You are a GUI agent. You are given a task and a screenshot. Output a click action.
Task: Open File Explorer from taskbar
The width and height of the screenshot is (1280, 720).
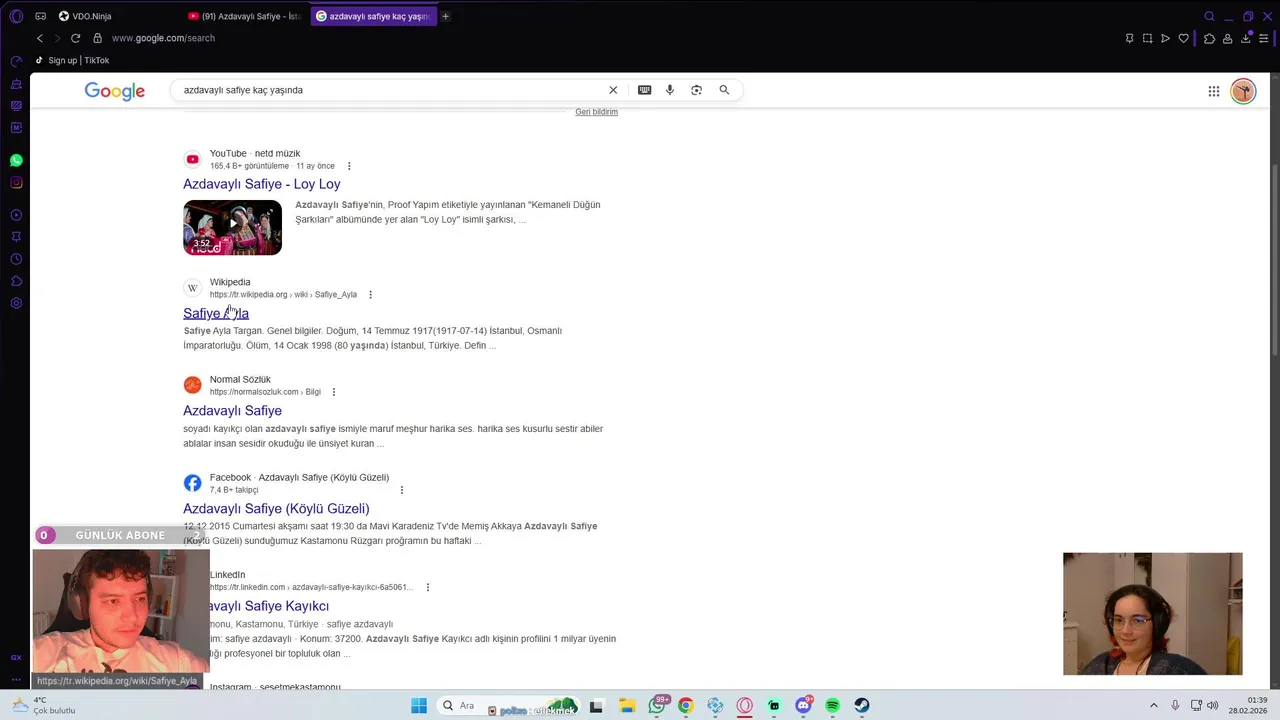click(x=627, y=706)
